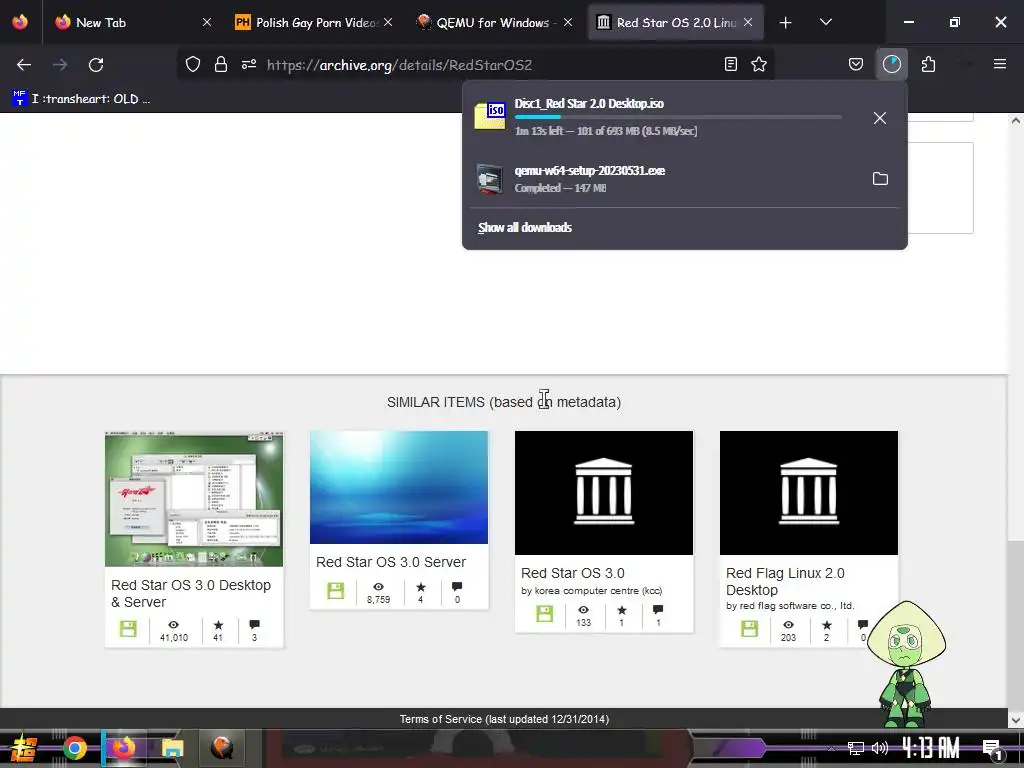The image size is (1024, 768).
Task: Open the tracking protection shield icon
Action: (x=193, y=64)
